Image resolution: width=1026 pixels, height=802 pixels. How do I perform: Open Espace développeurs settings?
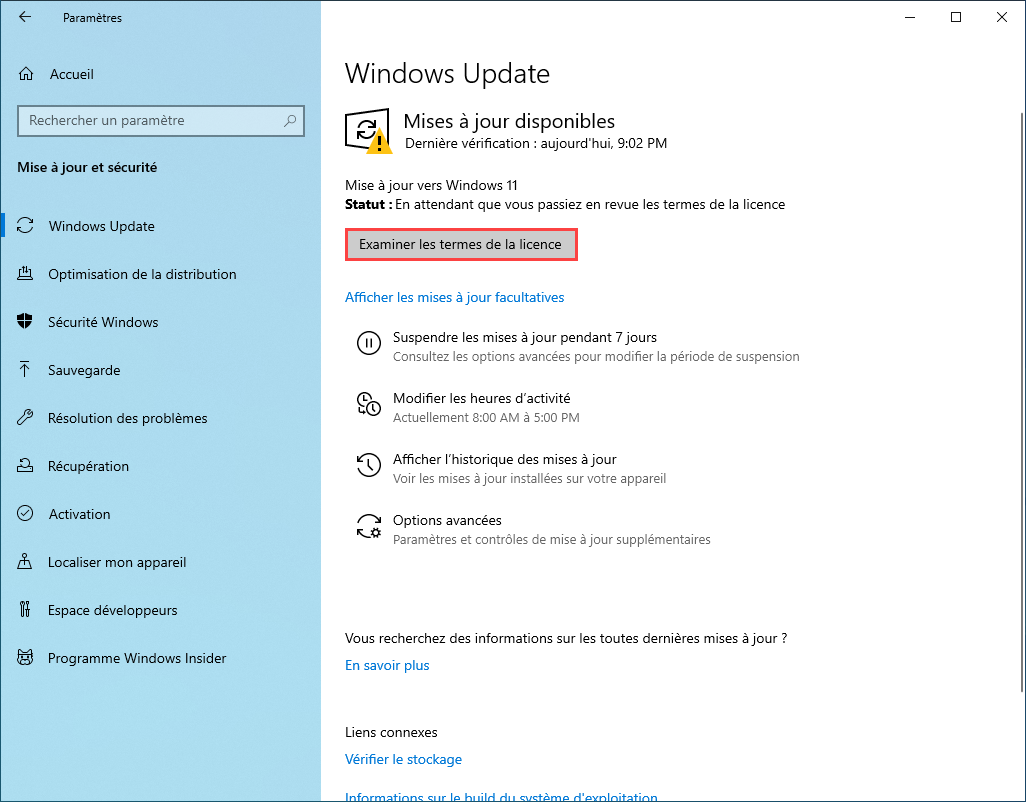[112, 610]
